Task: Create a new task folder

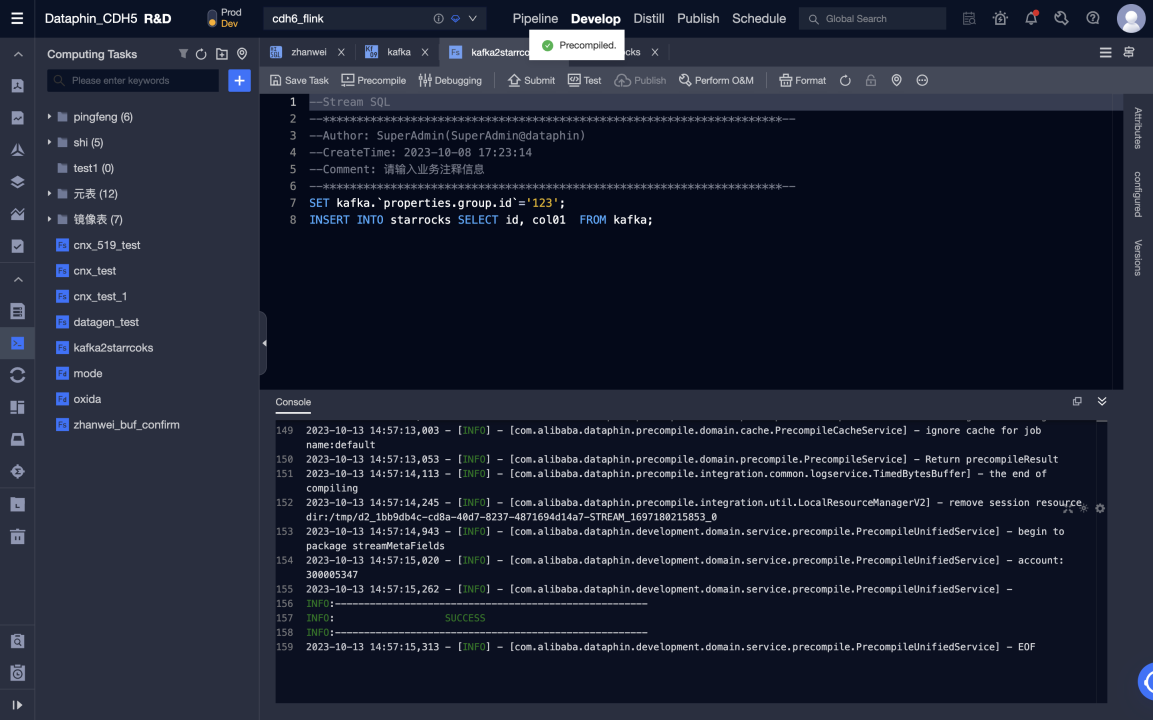Action: coord(222,54)
